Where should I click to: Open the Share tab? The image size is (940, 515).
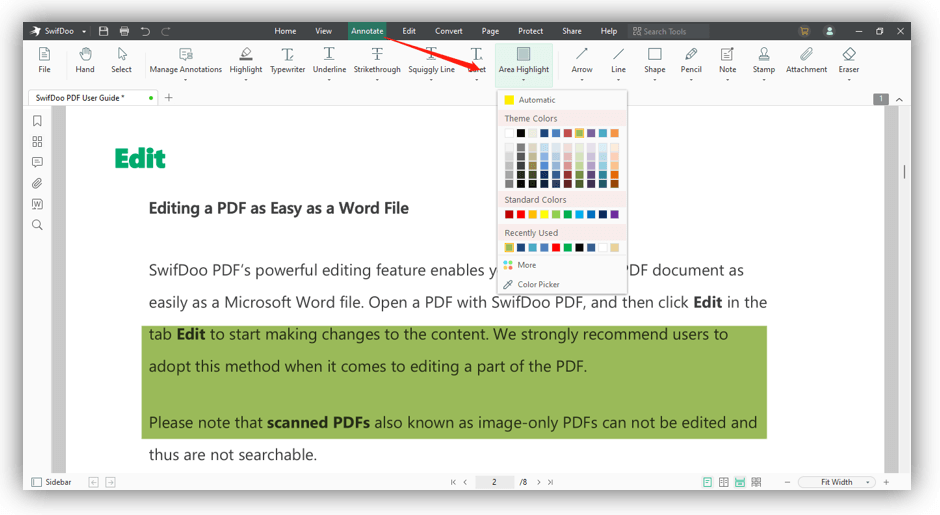(x=571, y=31)
